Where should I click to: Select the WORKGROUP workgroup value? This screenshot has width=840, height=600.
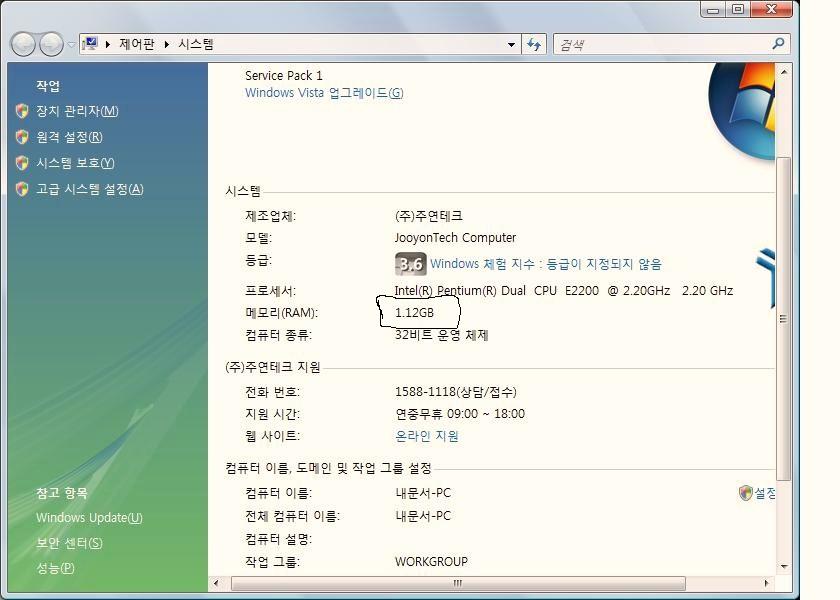tap(431, 561)
